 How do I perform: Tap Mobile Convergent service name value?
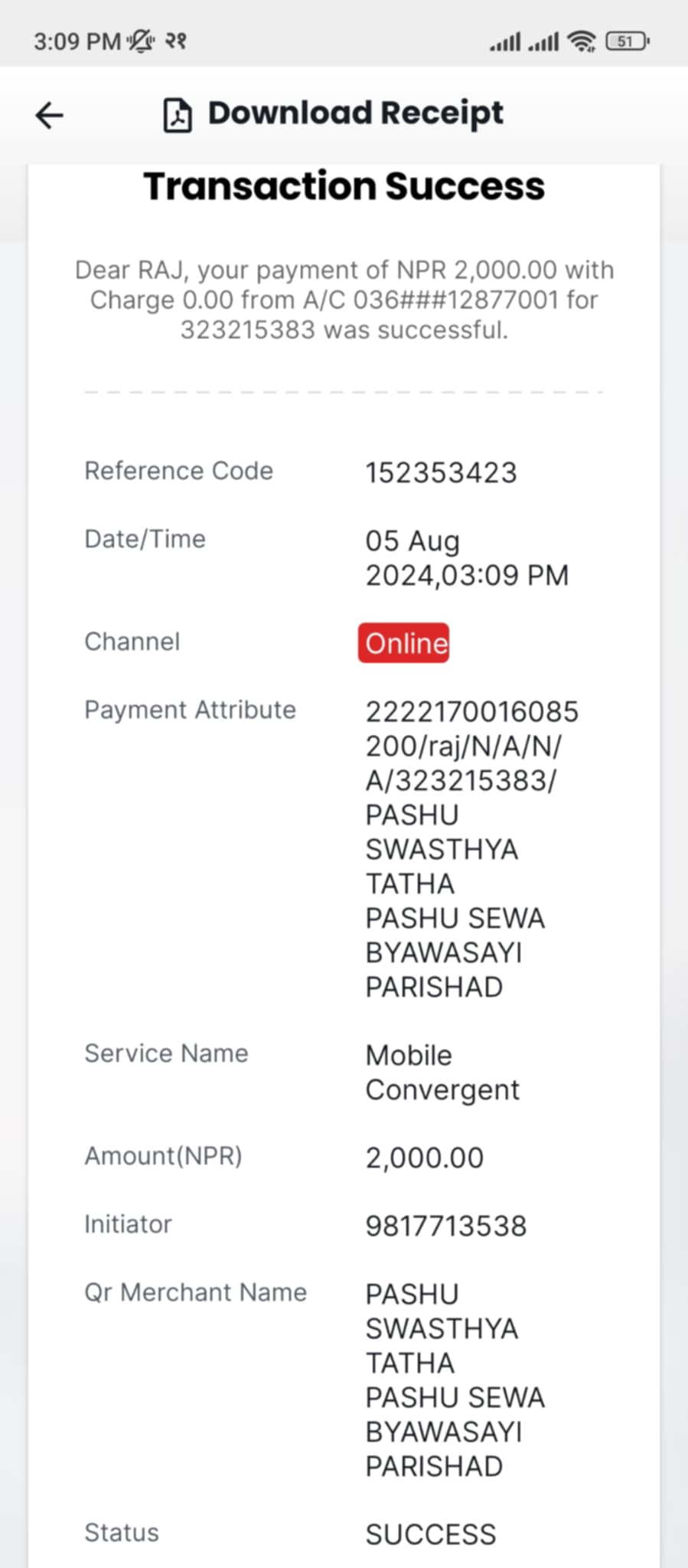[x=442, y=1073]
